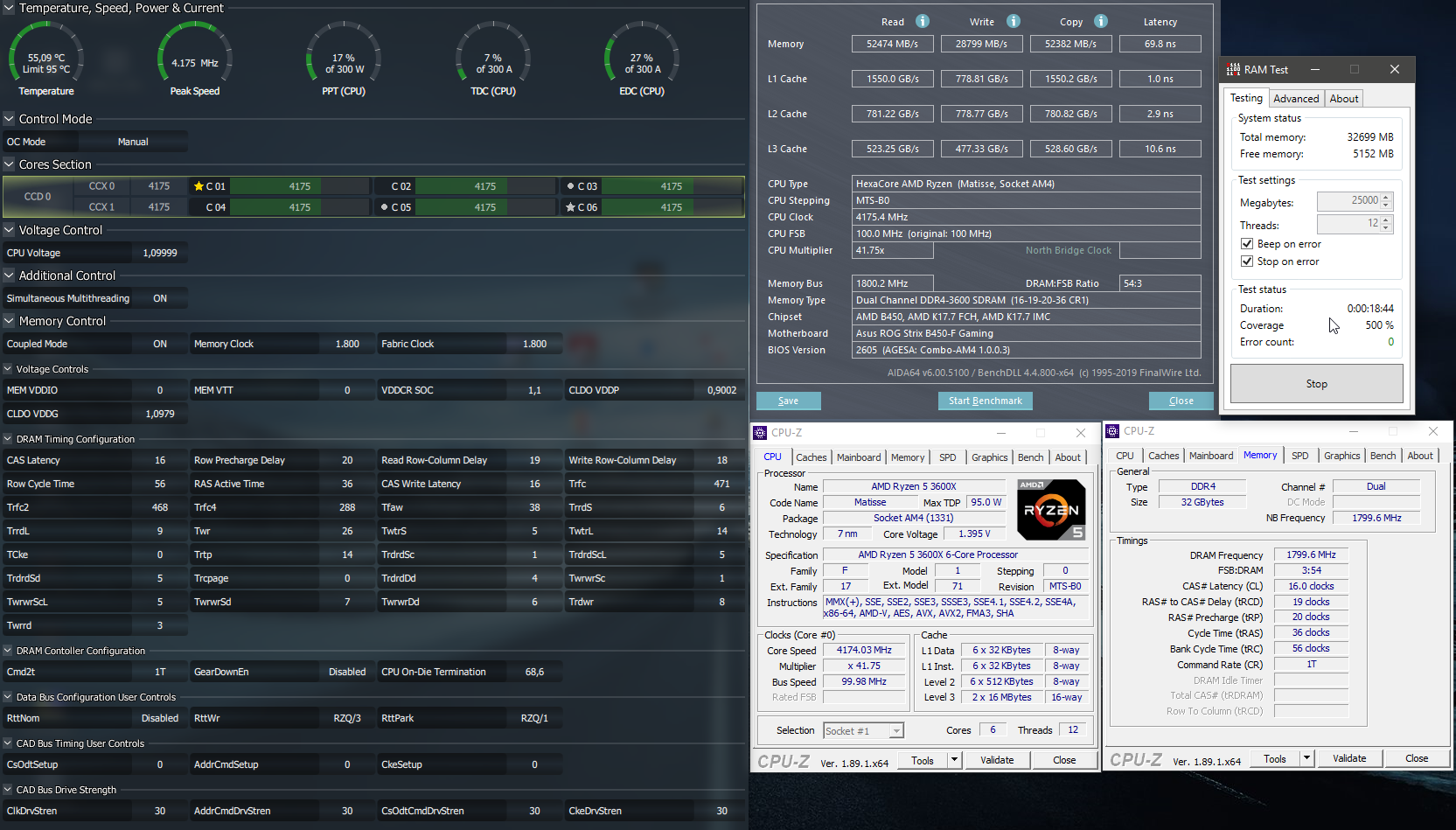Click Close in the AIDA64 benchmark window

tap(1181, 401)
